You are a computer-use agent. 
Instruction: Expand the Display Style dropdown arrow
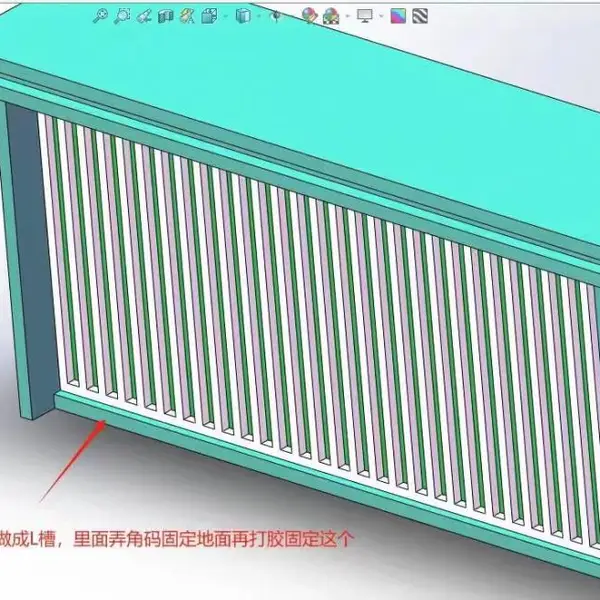(259, 16)
